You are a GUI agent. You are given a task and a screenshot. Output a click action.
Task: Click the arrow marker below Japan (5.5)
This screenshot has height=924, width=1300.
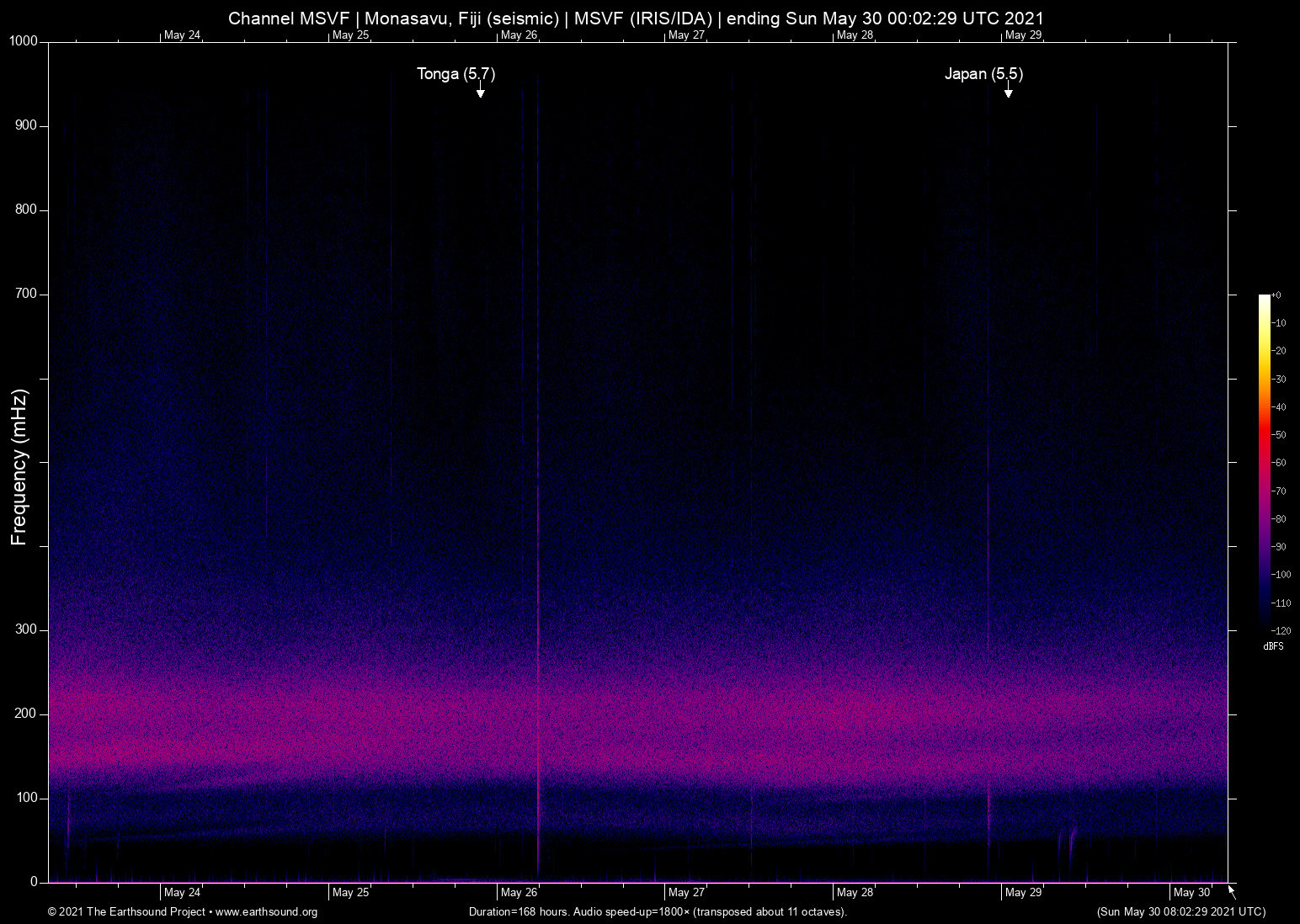pos(1008,92)
